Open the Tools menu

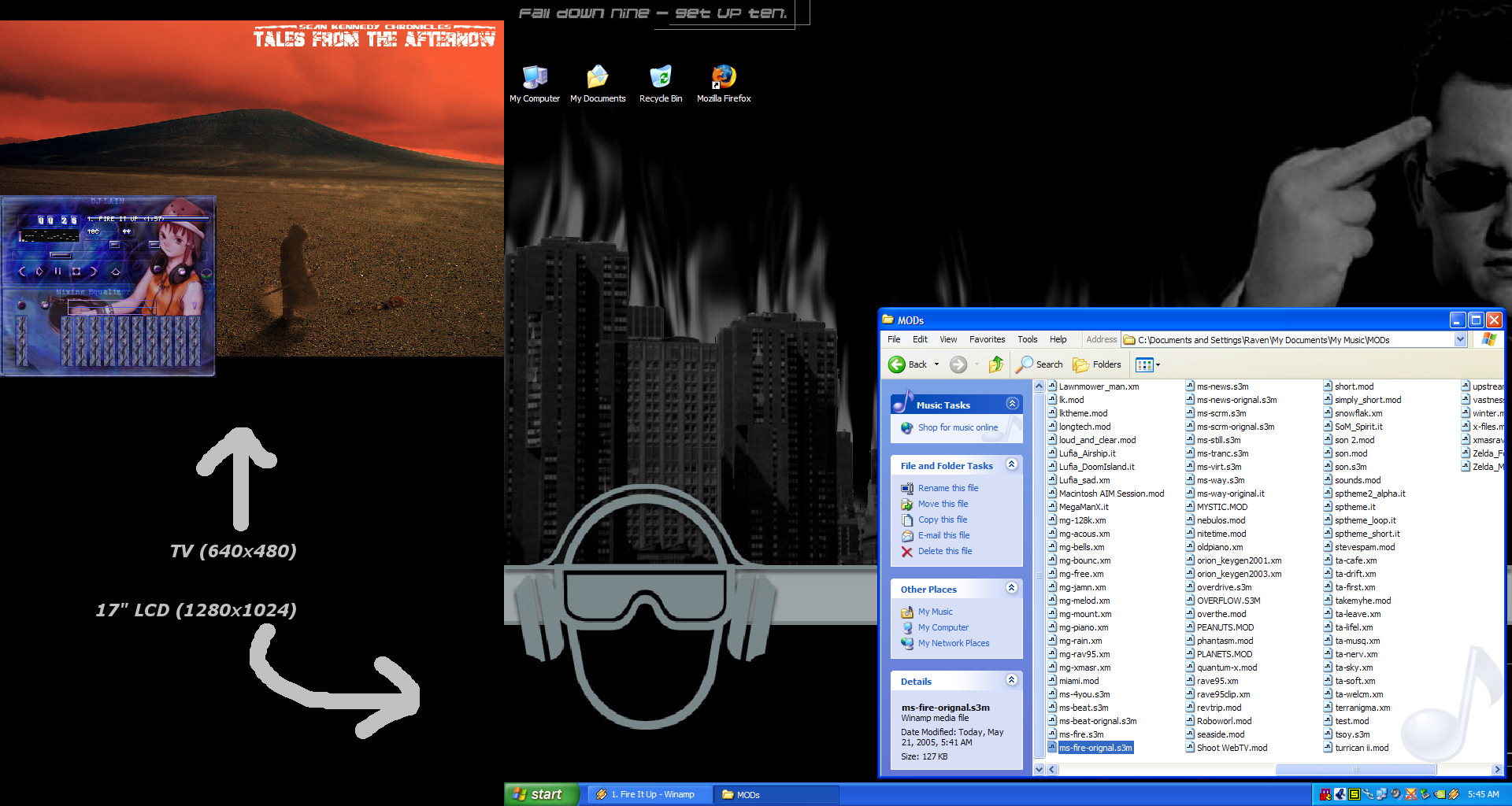1027,340
